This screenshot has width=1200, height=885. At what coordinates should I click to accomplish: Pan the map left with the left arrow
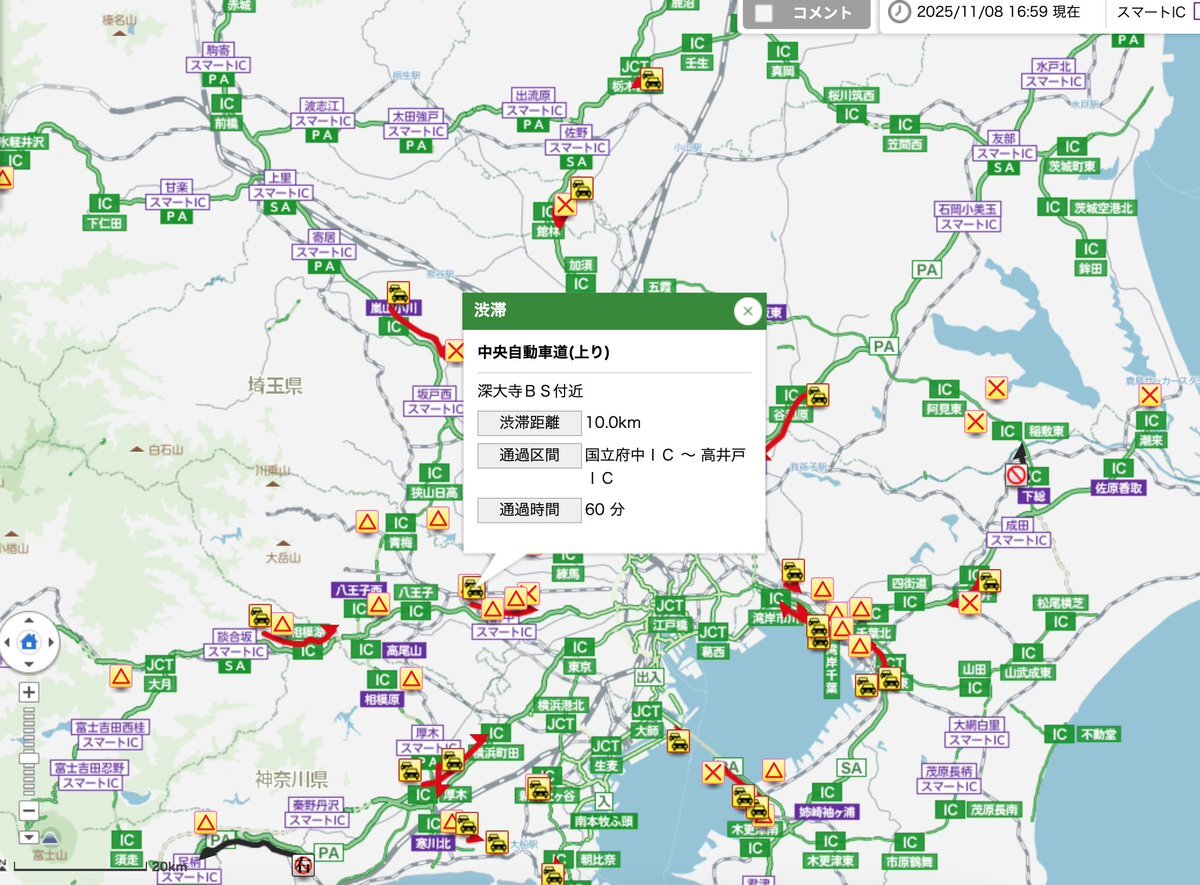point(7,641)
